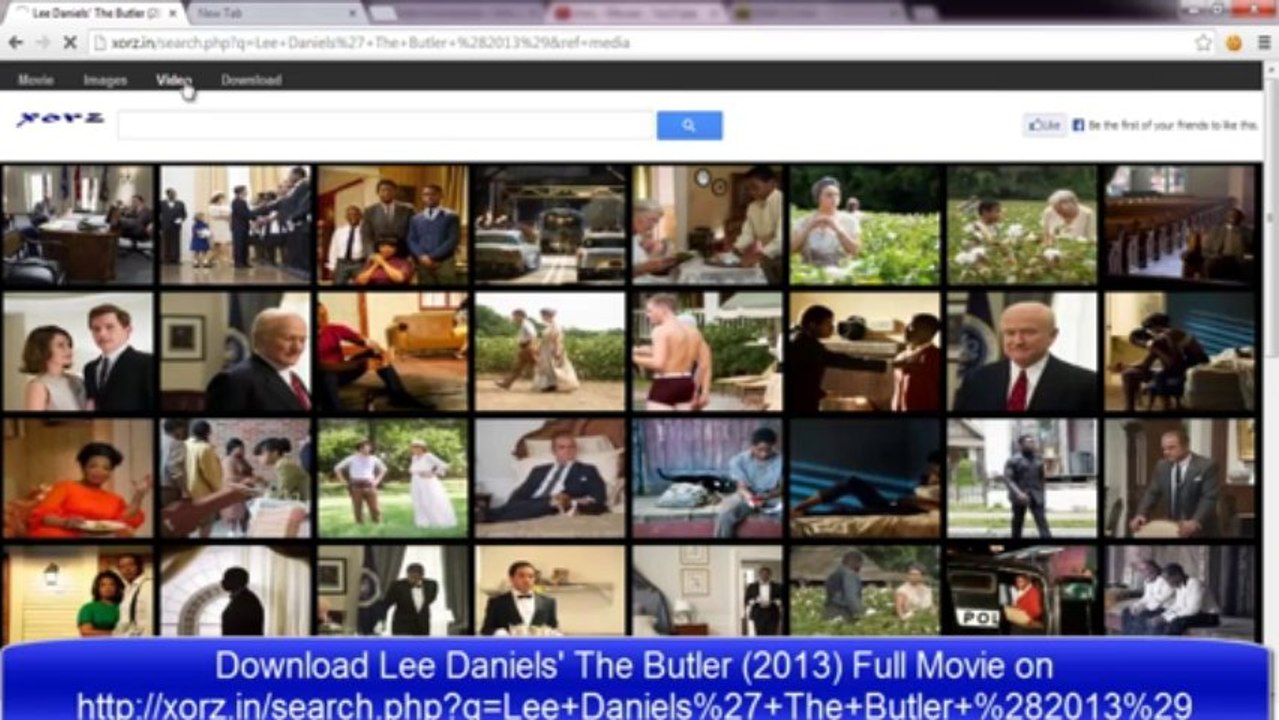Click the xorz logo
Image resolution: width=1279 pixels, height=720 pixels.
tap(60, 119)
